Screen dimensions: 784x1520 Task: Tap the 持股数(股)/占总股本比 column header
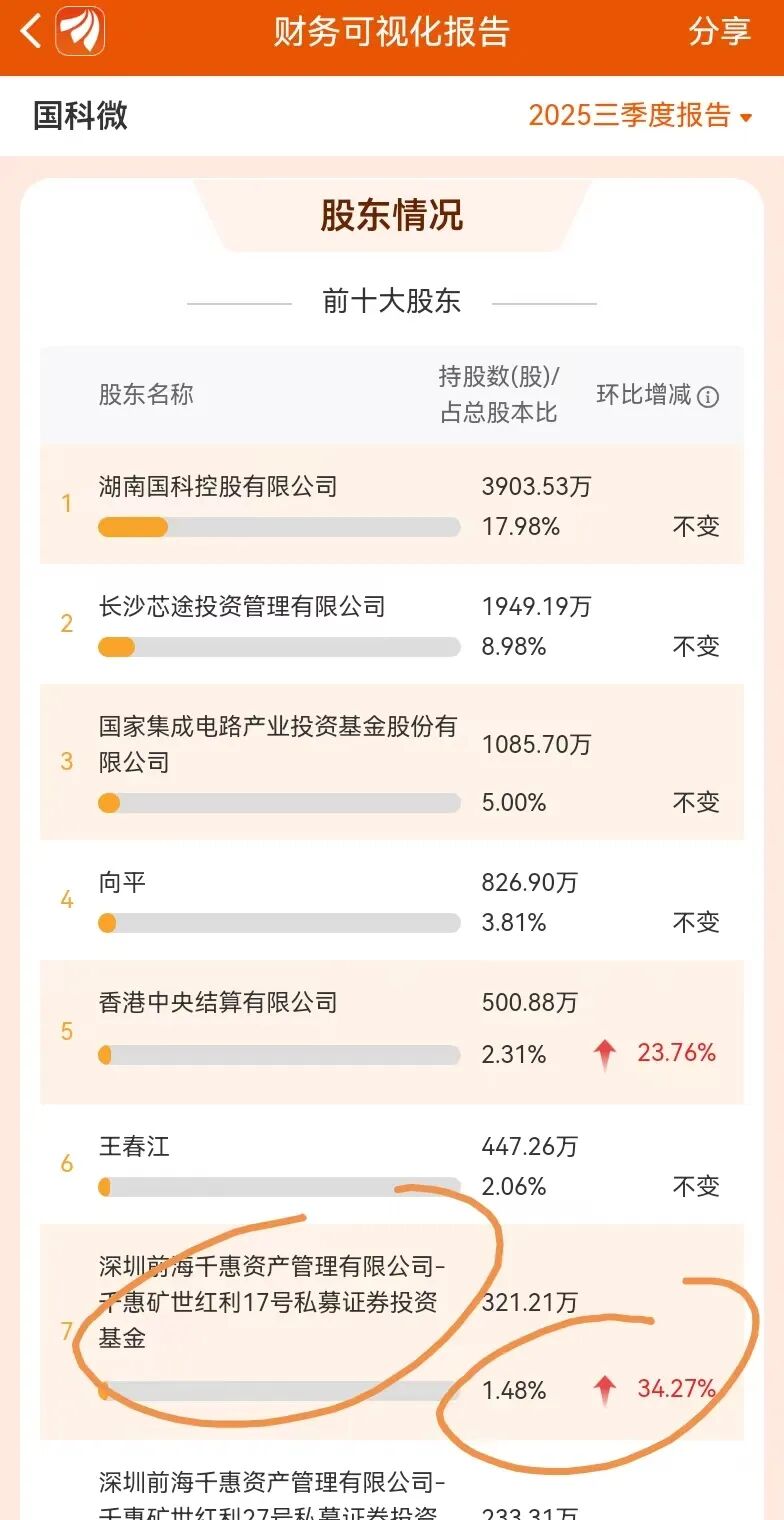point(499,394)
